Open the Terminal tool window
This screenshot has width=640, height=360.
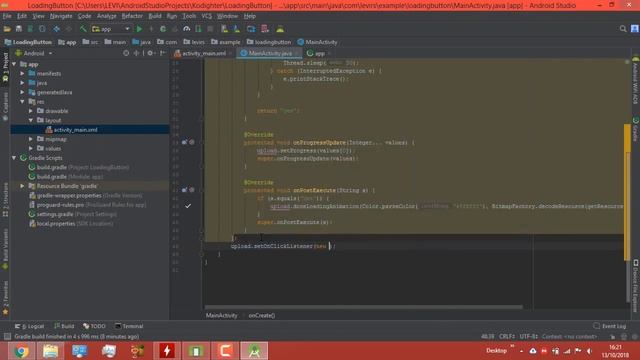[129, 326]
